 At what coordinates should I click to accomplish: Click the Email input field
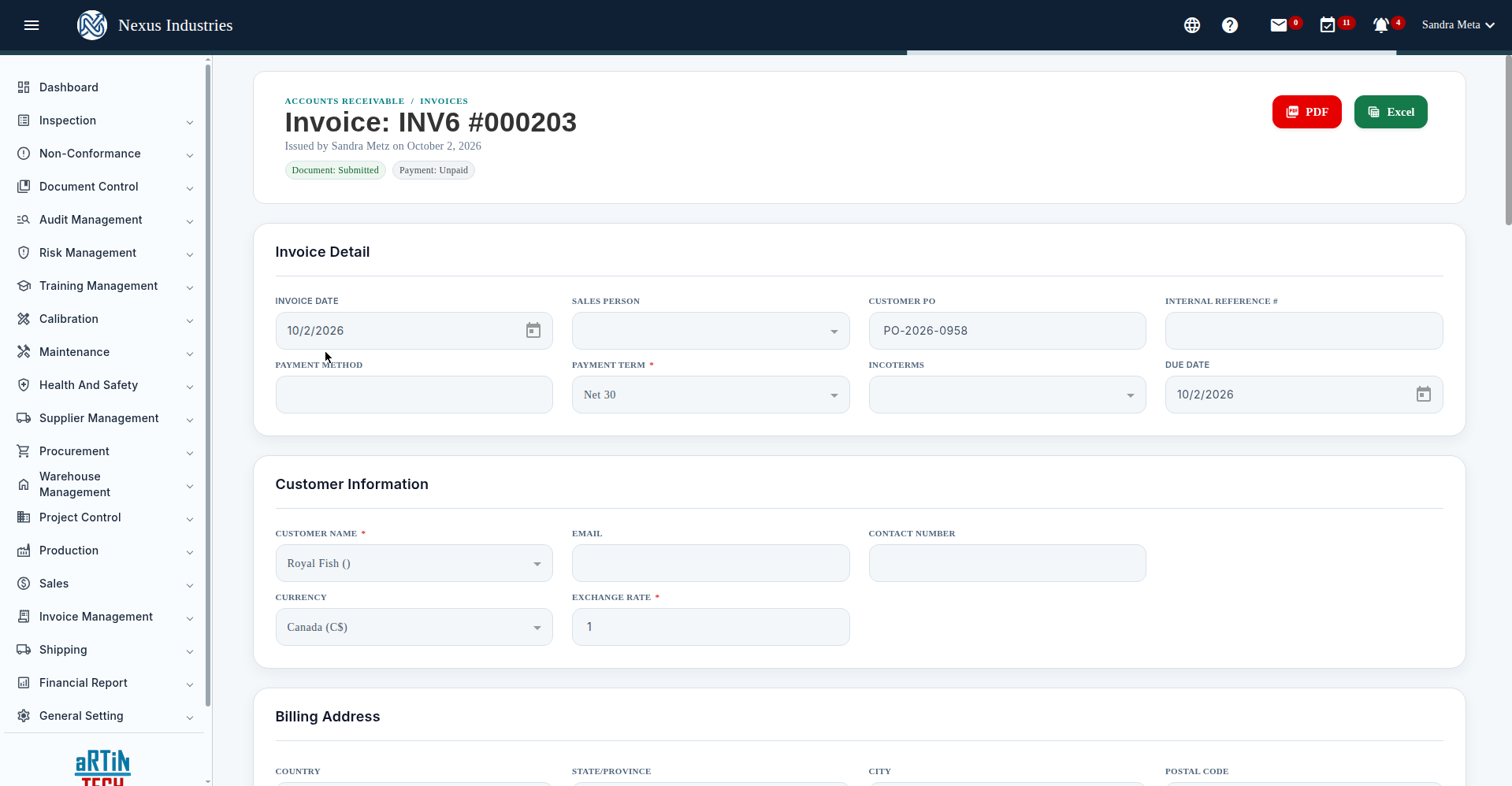[711, 563]
